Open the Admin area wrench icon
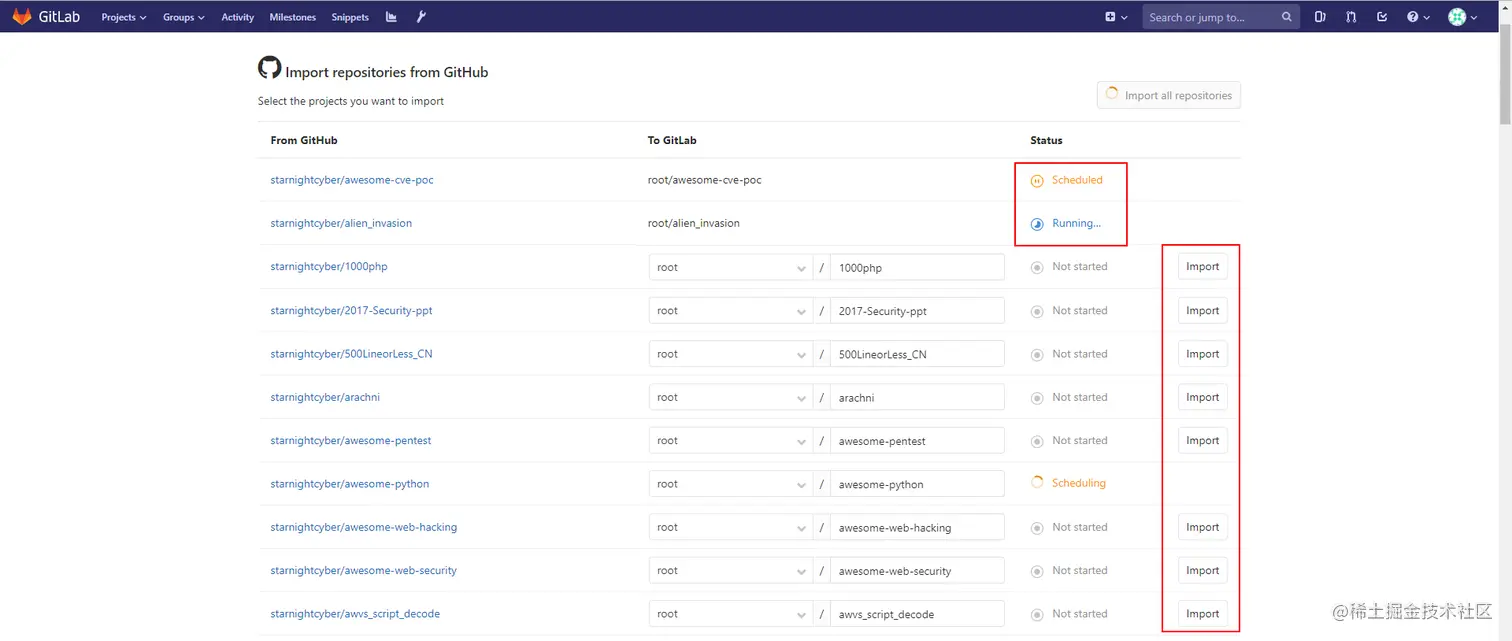Viewport: 1512px width, 641px height. click(x=421, y=17)
